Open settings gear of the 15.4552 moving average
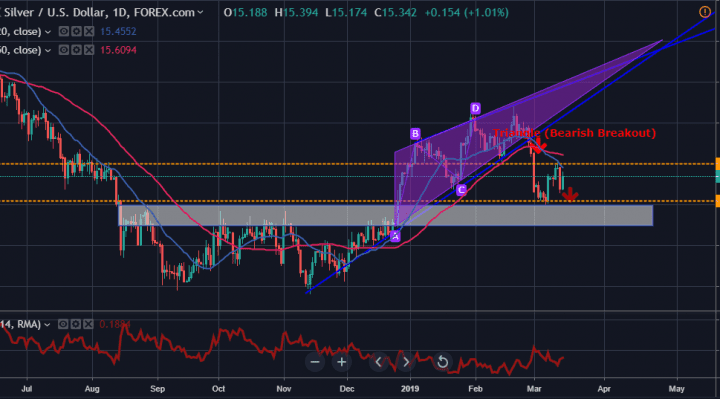 76,31
